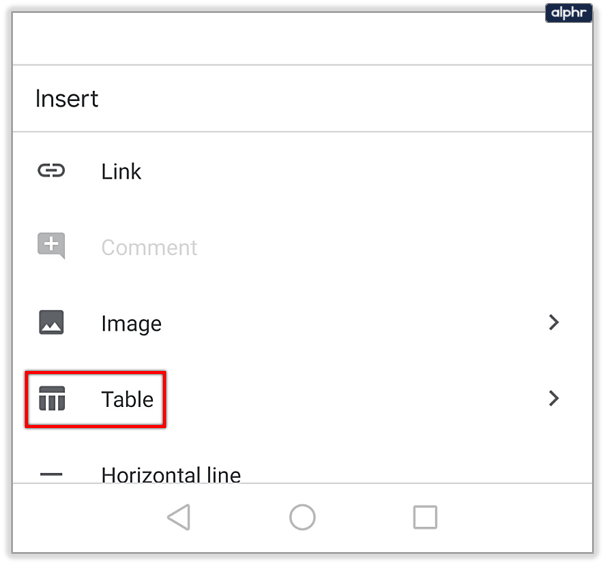Tap the blank area above Insert panel
The width and height of the screenshot is (605, 565).
(x=300, y=40)
